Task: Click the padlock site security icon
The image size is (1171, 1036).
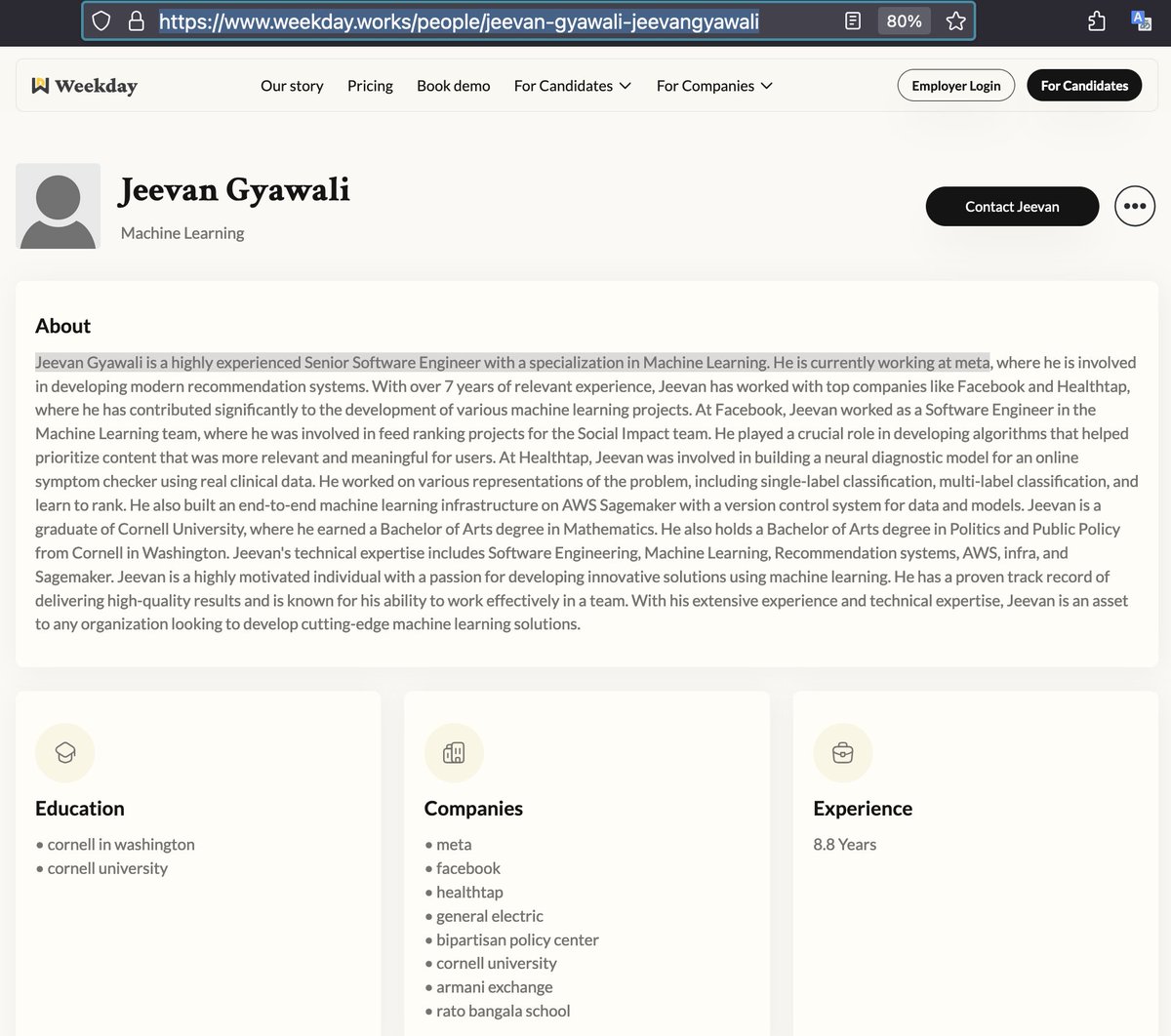Action: tap(136, 20)
